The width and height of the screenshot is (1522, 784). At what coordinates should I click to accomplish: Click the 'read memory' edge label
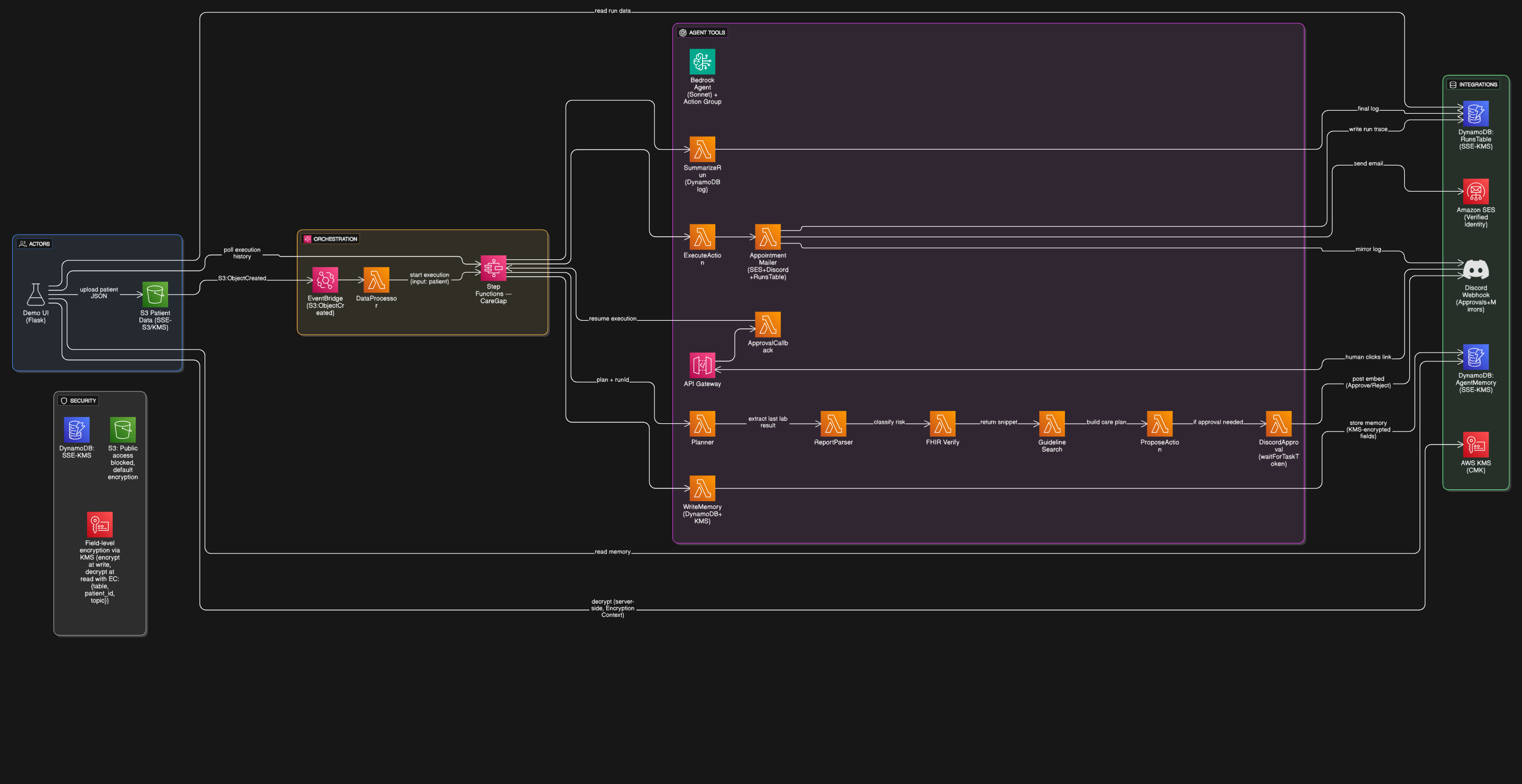click(612, 552)
